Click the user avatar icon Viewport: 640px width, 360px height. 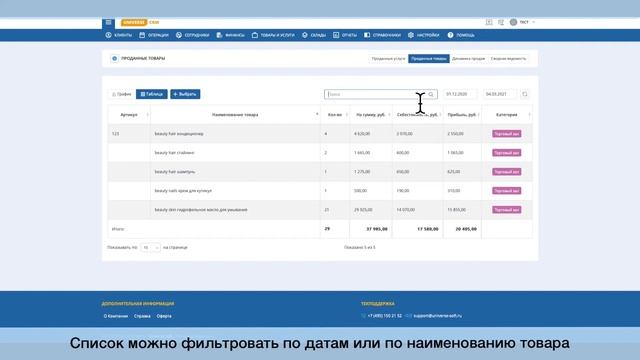(x=513, y=22)
